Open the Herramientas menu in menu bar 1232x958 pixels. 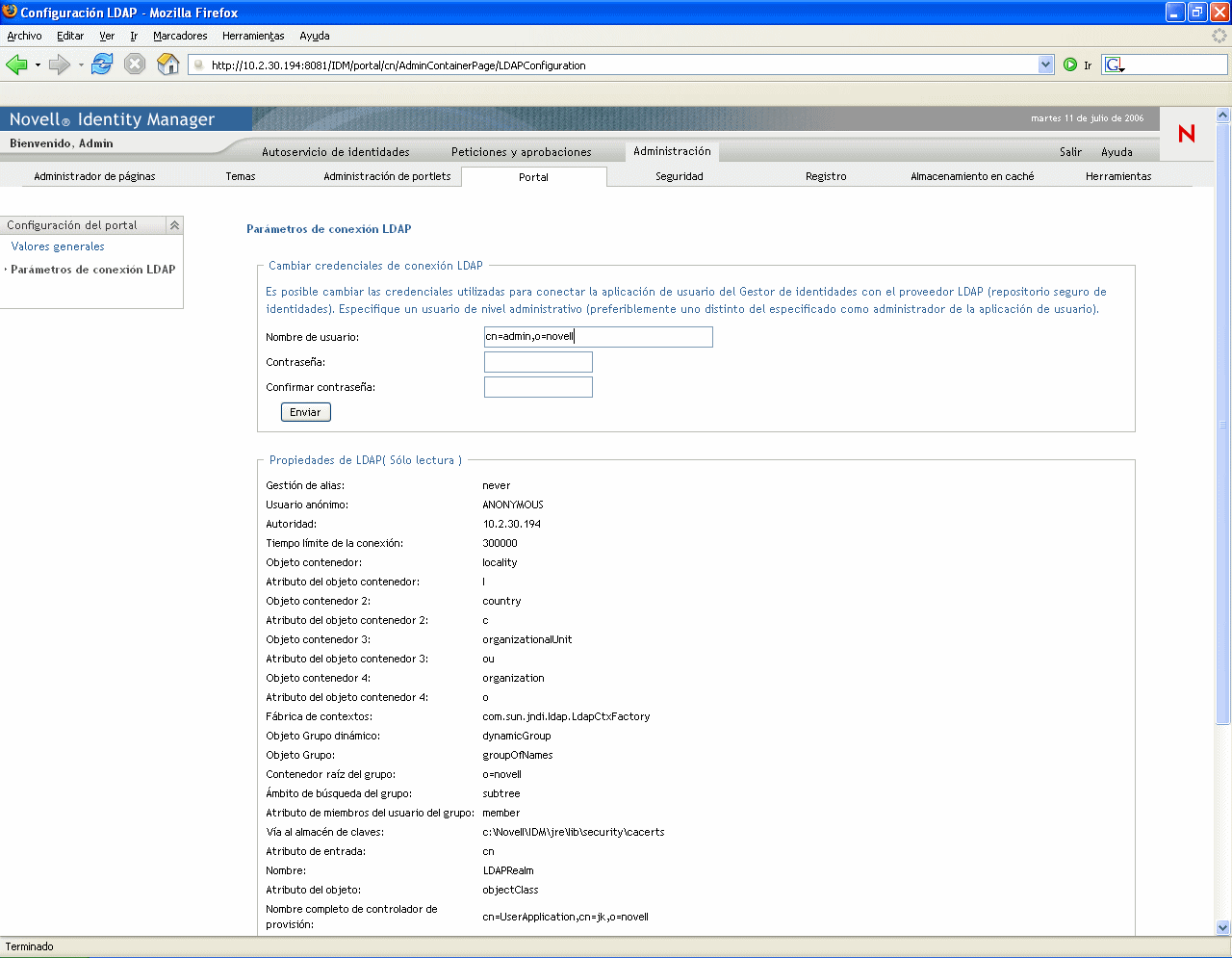tap(253, 36)
